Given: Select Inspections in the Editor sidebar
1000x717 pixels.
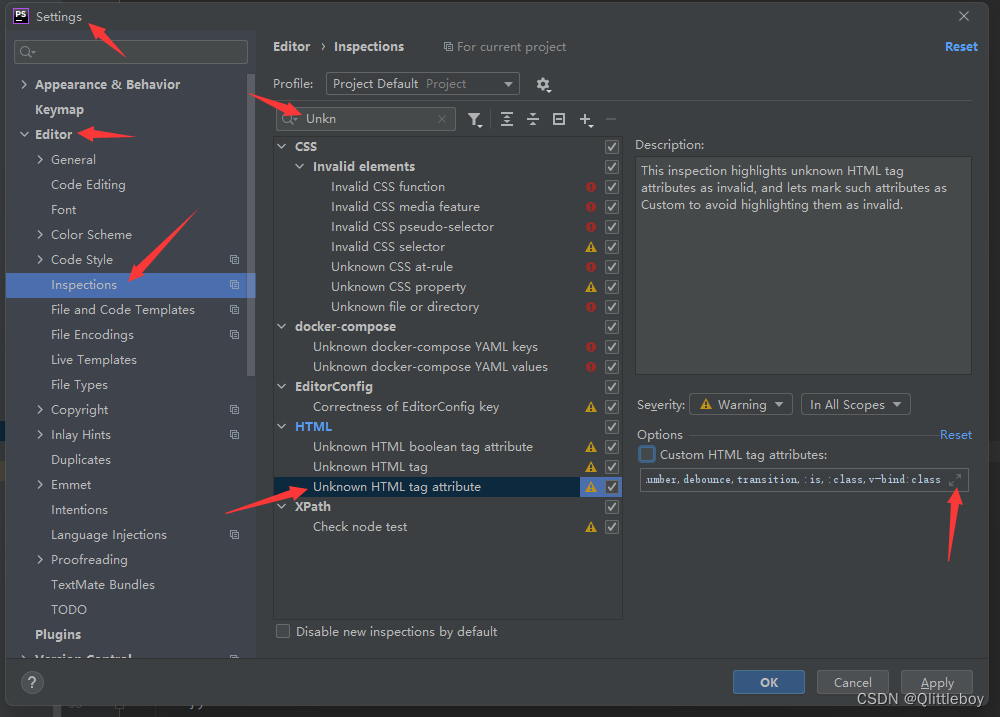Looking at the screenshot, I should [x=85, y=284].
